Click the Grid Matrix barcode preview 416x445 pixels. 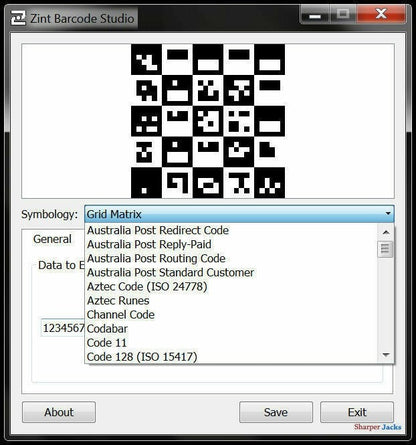coord(208,121)
